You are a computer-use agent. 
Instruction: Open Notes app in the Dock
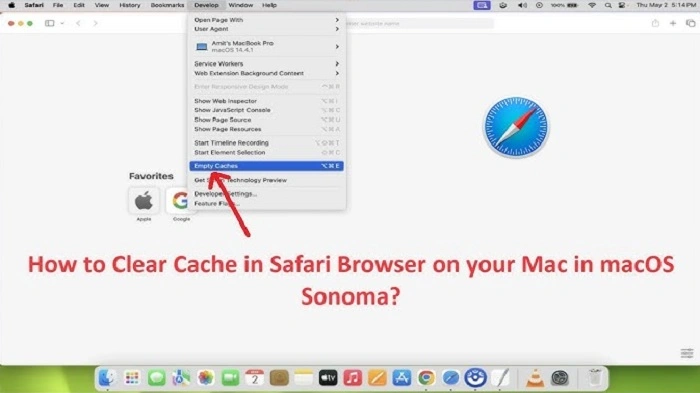[x=304, y=378]
